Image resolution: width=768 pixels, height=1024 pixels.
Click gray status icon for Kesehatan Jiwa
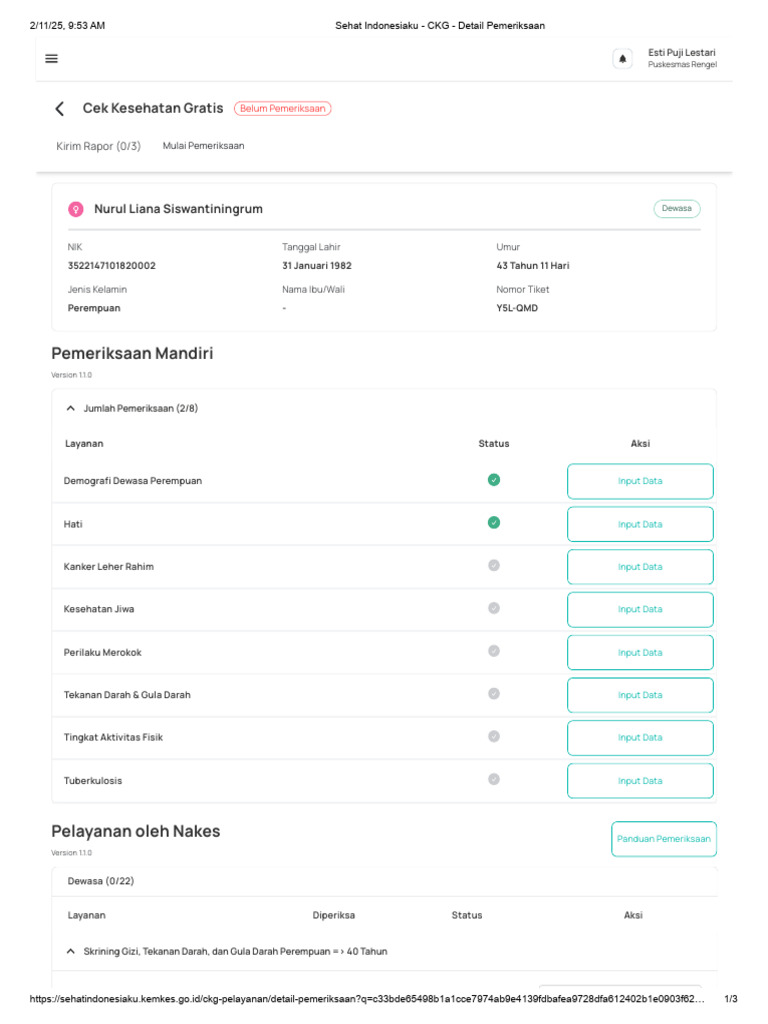click(494, 608)
